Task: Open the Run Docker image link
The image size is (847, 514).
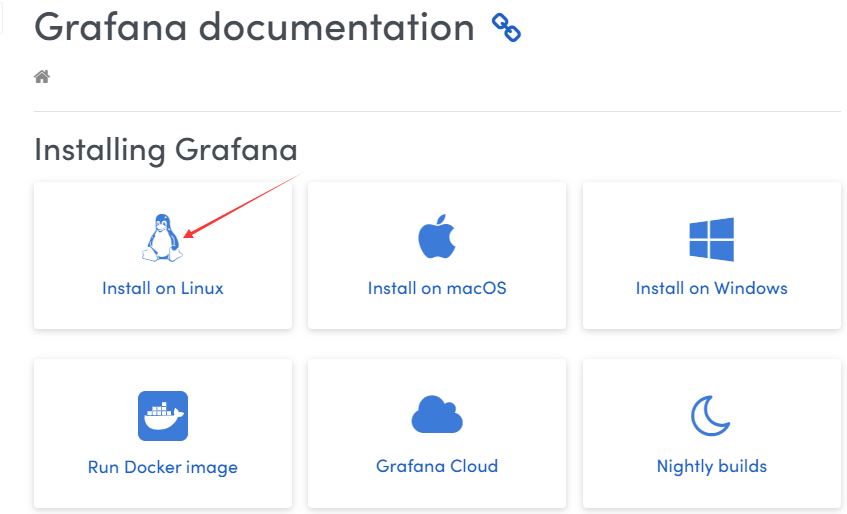Action: point(163,467)
